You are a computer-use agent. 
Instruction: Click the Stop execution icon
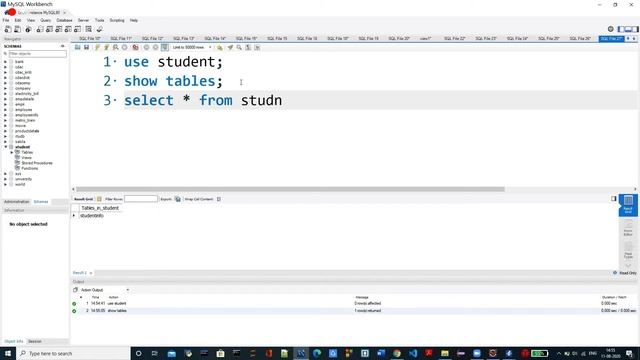coord(124,47)
